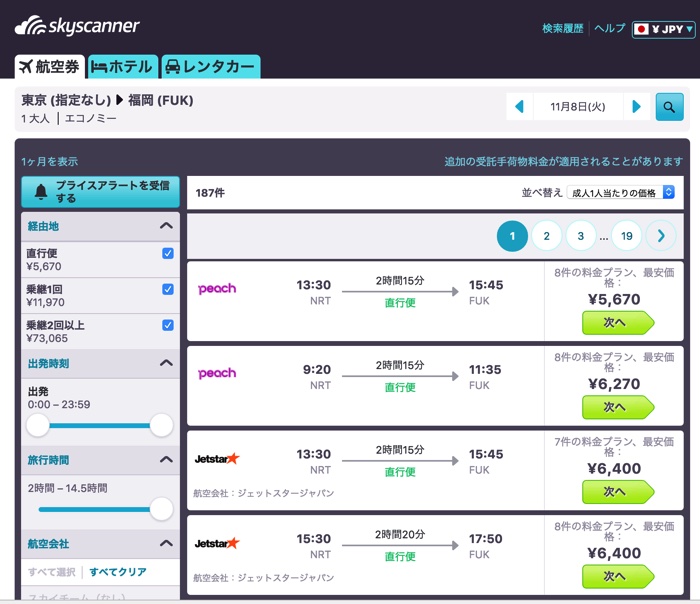Click the 追加の受託手荷物料金 notice link

[x=563, y=162]
